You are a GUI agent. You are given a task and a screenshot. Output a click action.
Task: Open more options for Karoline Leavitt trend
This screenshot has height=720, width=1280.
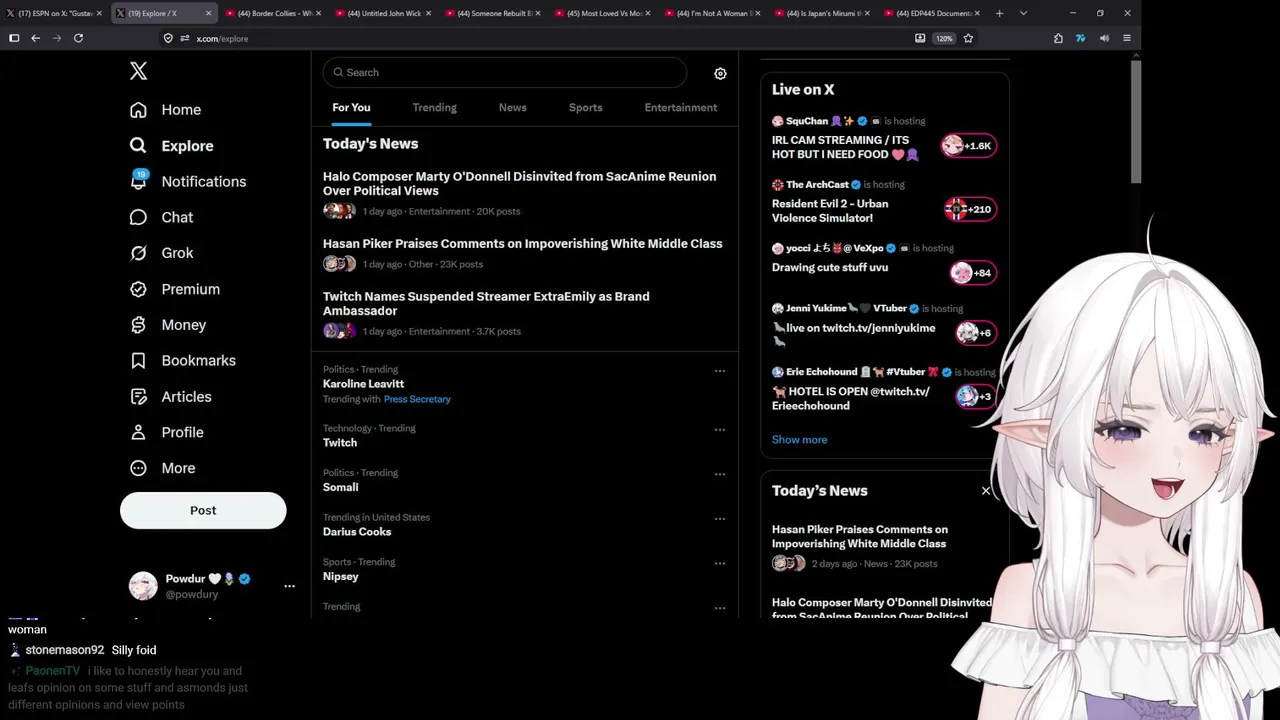click(719, 371)
